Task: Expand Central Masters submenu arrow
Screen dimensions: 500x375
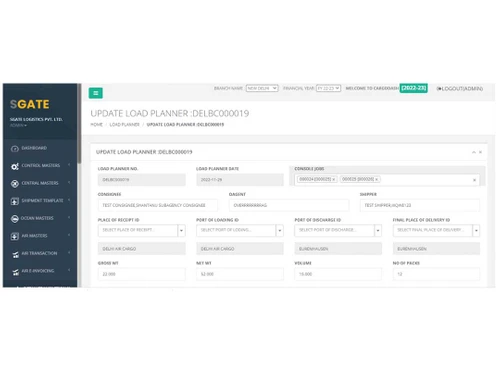Action: (69, 182)
